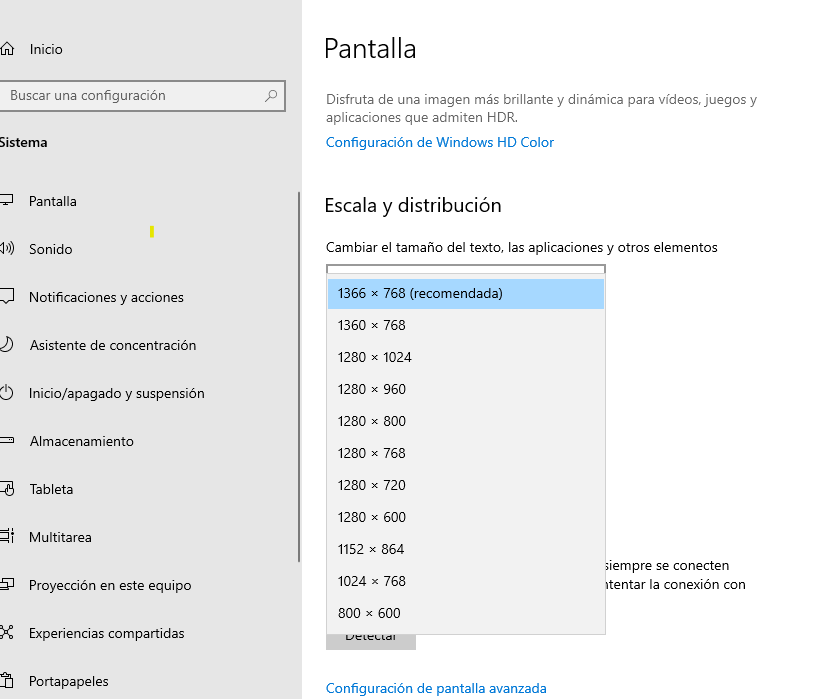
Task: Click the Asistente de concentración moon icon
Action: (6, 344)
